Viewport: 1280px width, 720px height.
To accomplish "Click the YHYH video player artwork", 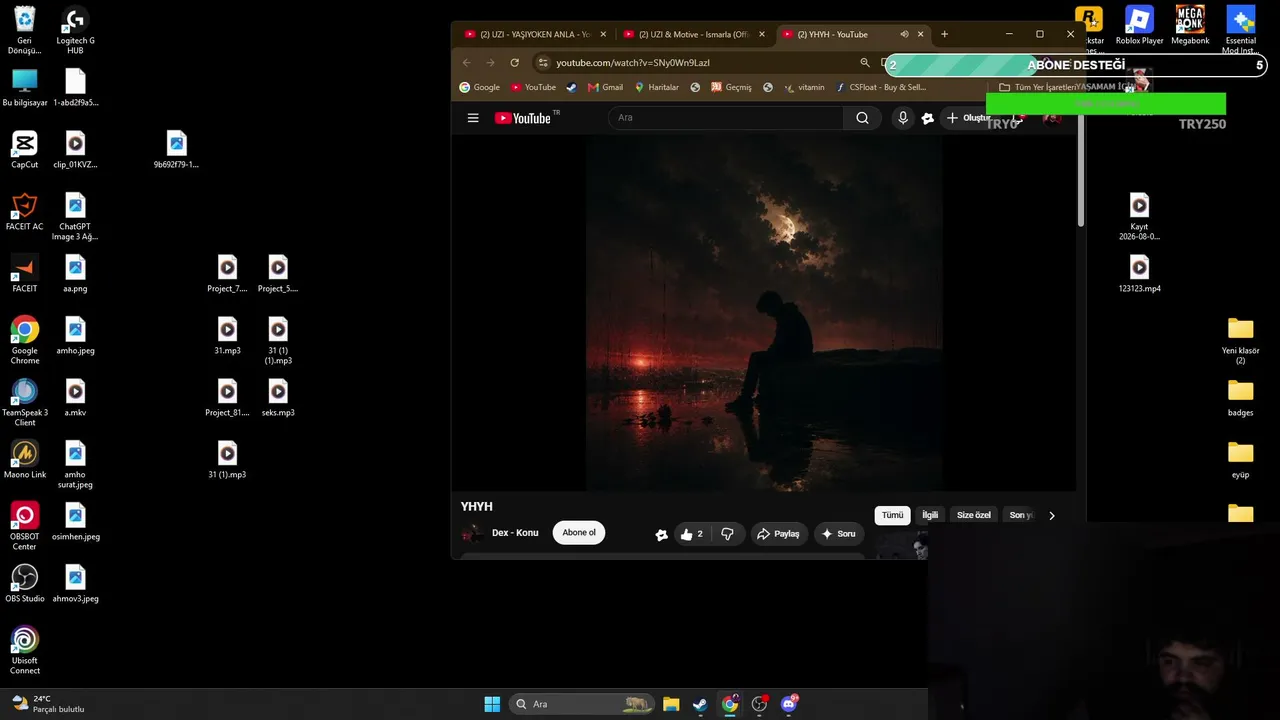I will tap(764, 314).
